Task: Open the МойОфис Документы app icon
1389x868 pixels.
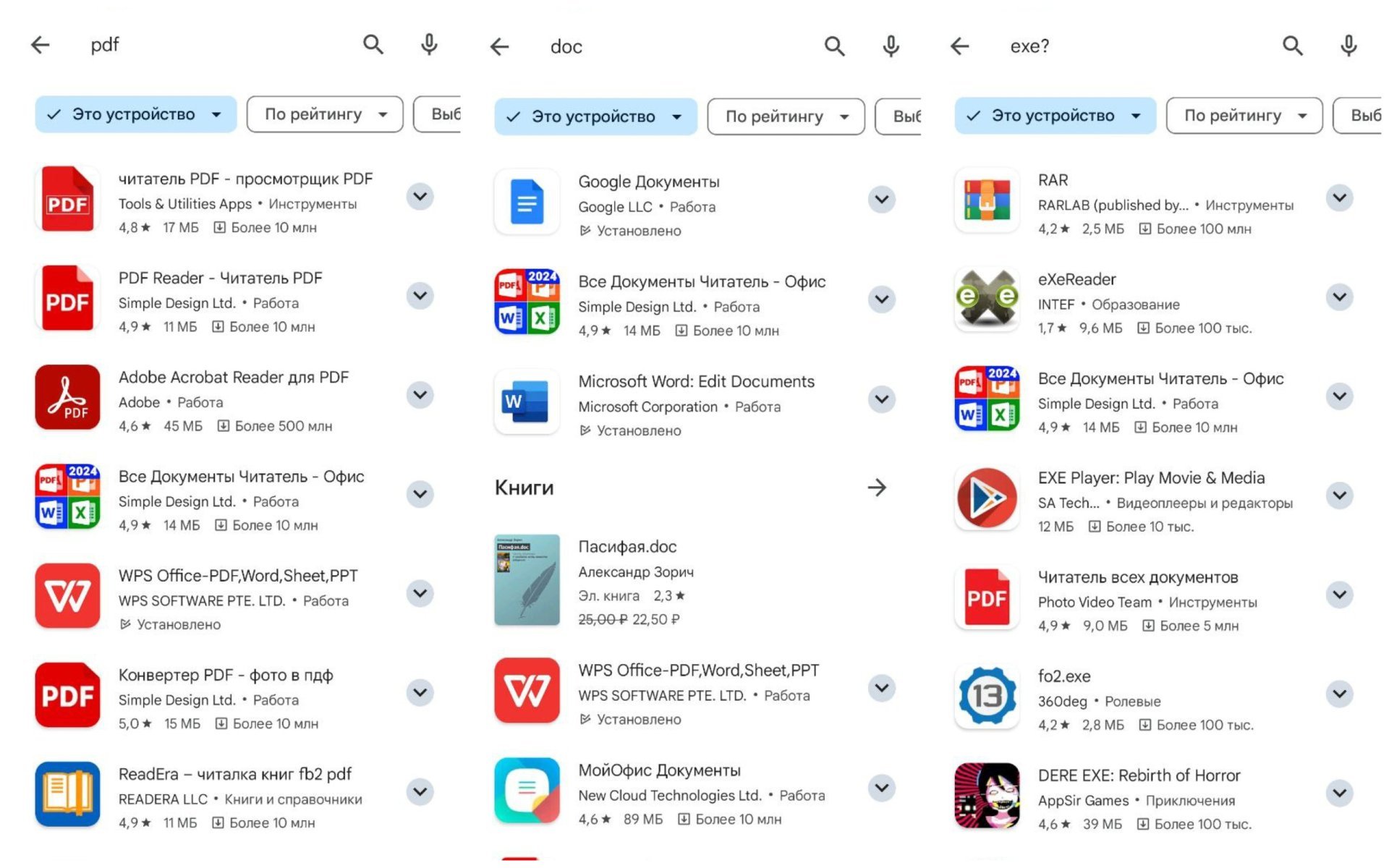Action: (527, 791)
